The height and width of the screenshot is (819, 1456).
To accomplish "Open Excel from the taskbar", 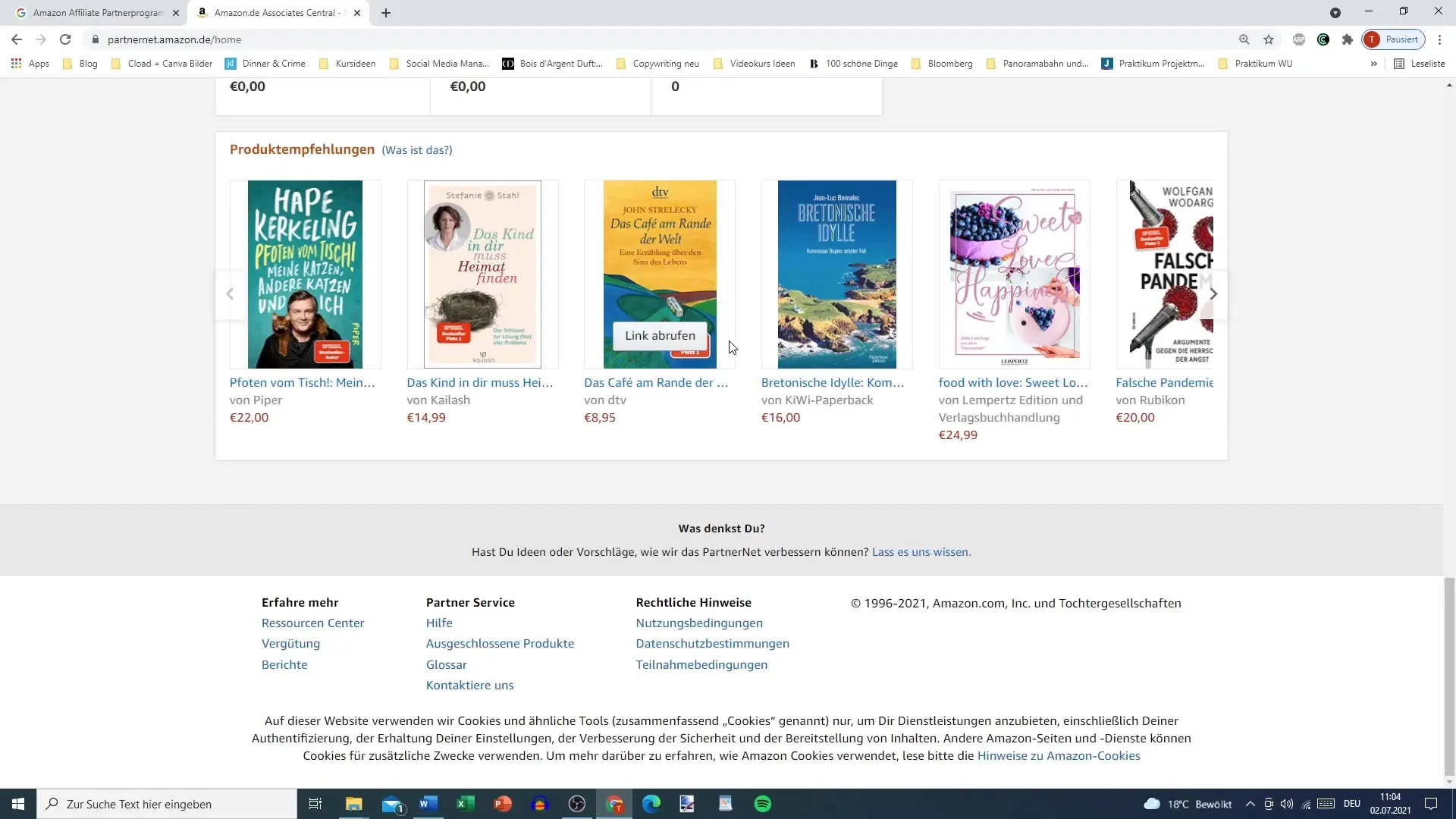I will (x=466, y=804).
